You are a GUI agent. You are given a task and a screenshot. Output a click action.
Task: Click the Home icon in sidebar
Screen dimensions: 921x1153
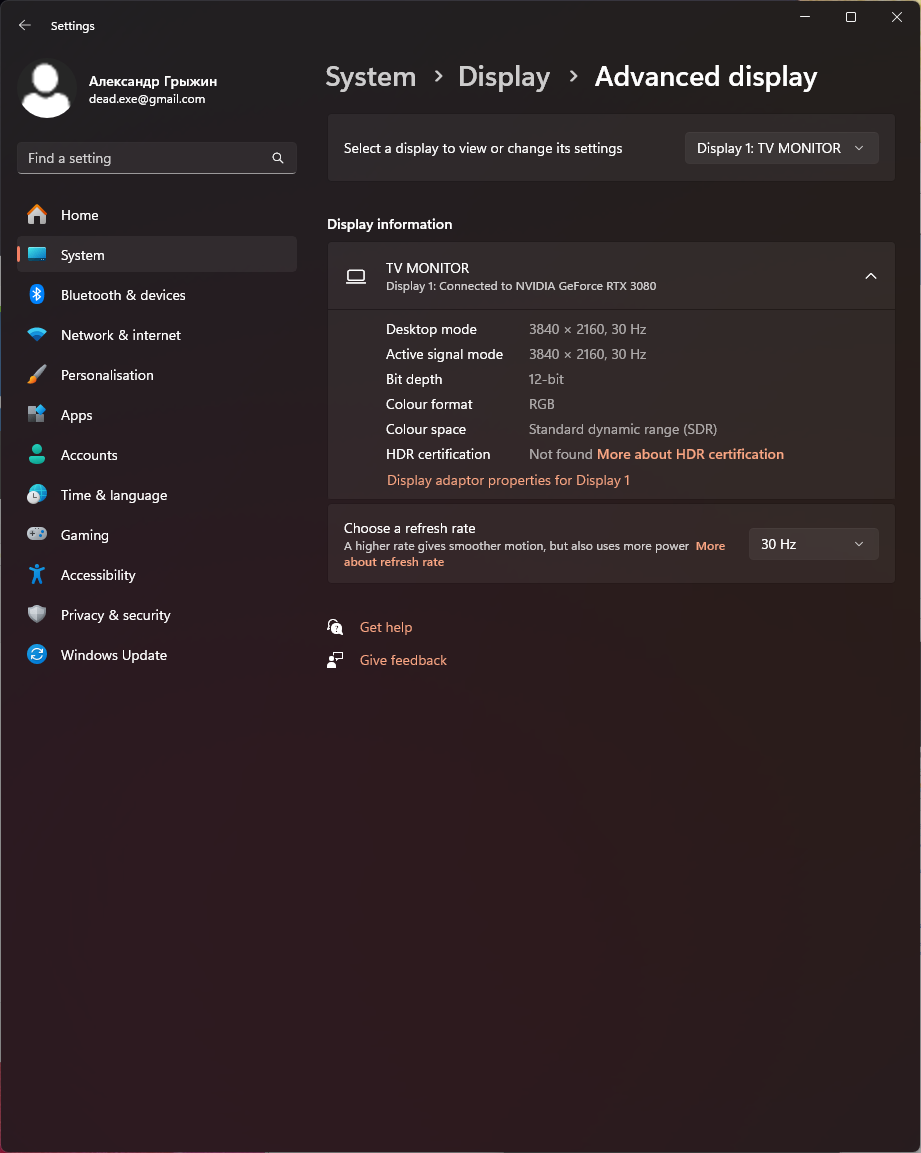[37, 215]
